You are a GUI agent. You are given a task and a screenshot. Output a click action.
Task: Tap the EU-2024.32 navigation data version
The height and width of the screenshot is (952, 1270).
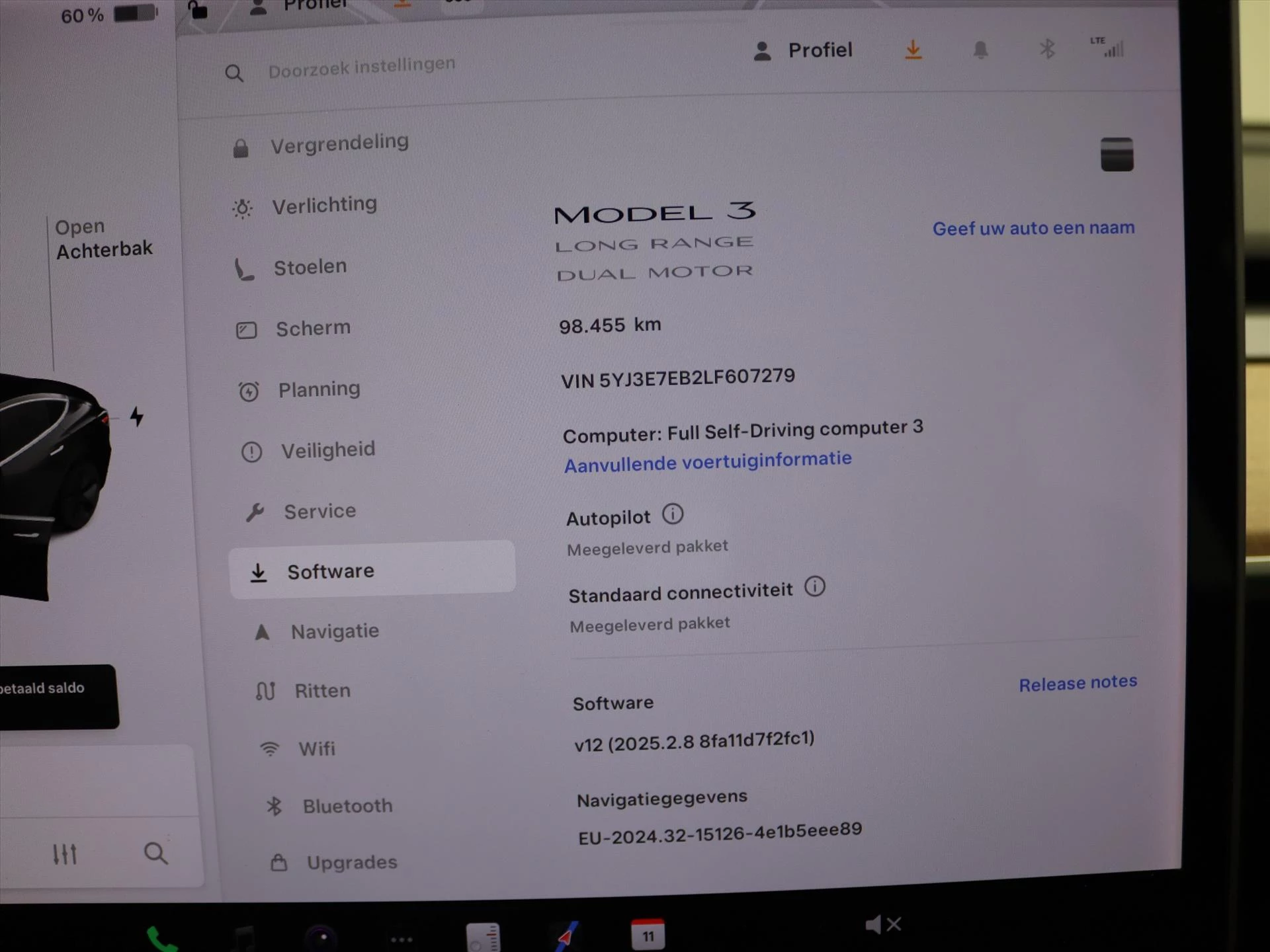tap(720, 834)
